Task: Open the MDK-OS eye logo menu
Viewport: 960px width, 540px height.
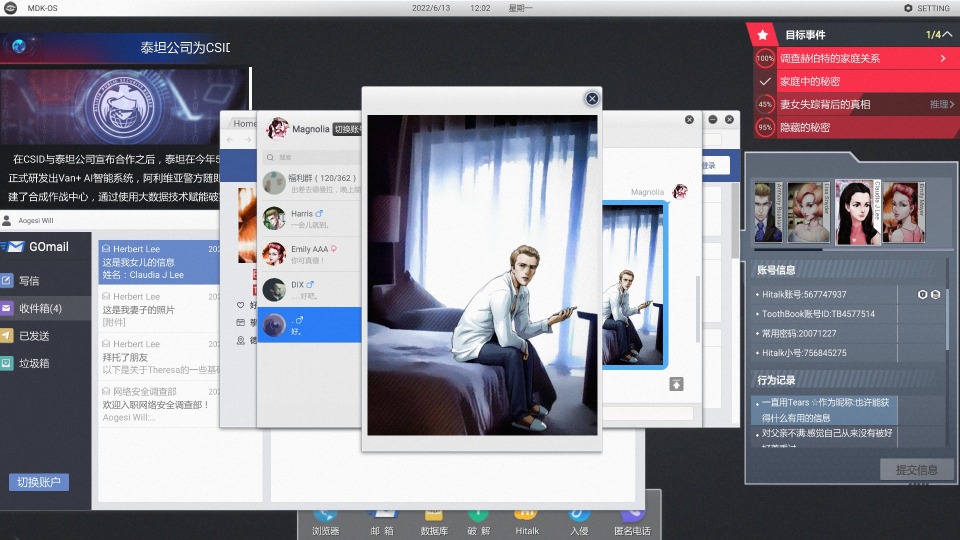Action: pyautogui.click(x=10, y=8)
